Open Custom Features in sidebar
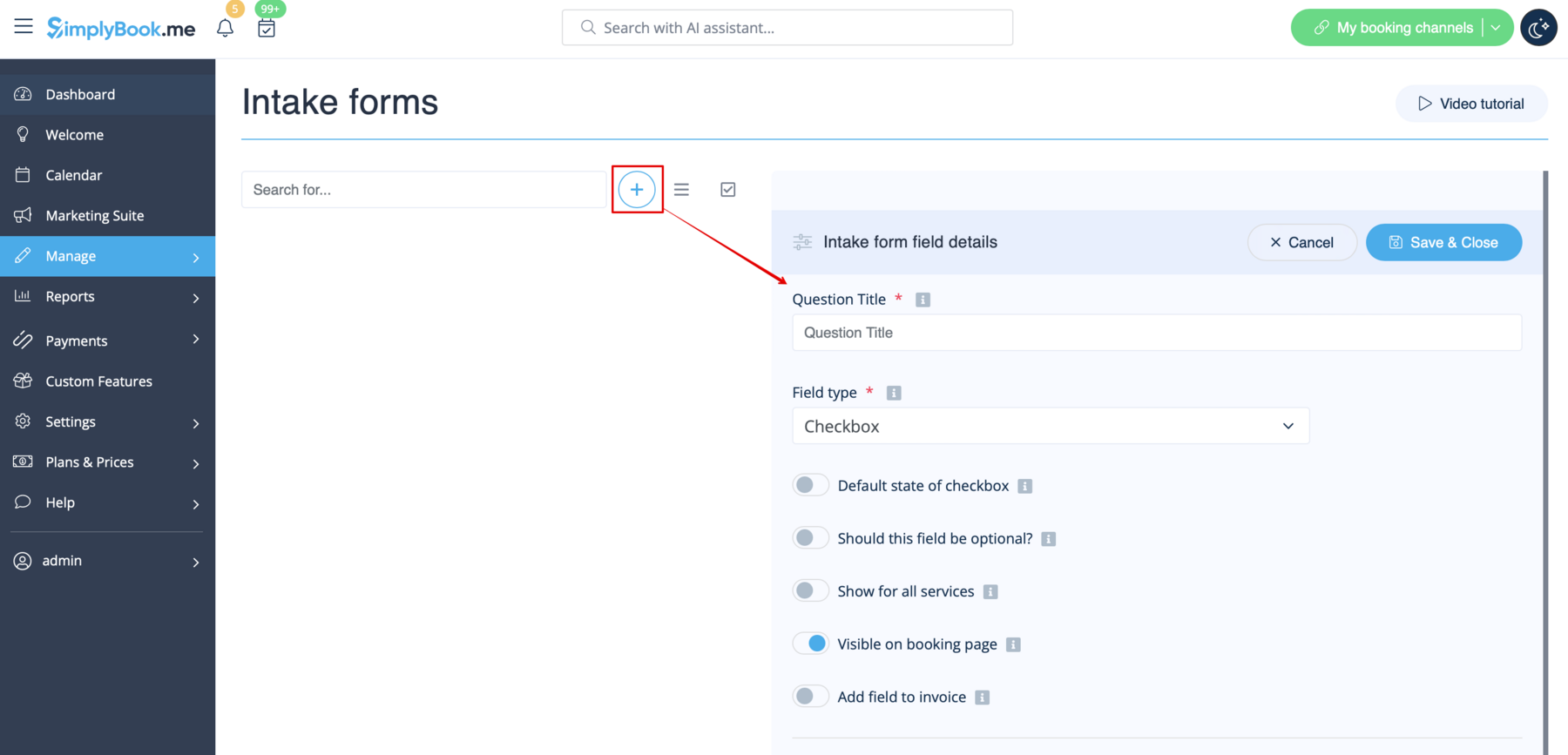This screenshot has height=755, width=1568. pos(98,381)
